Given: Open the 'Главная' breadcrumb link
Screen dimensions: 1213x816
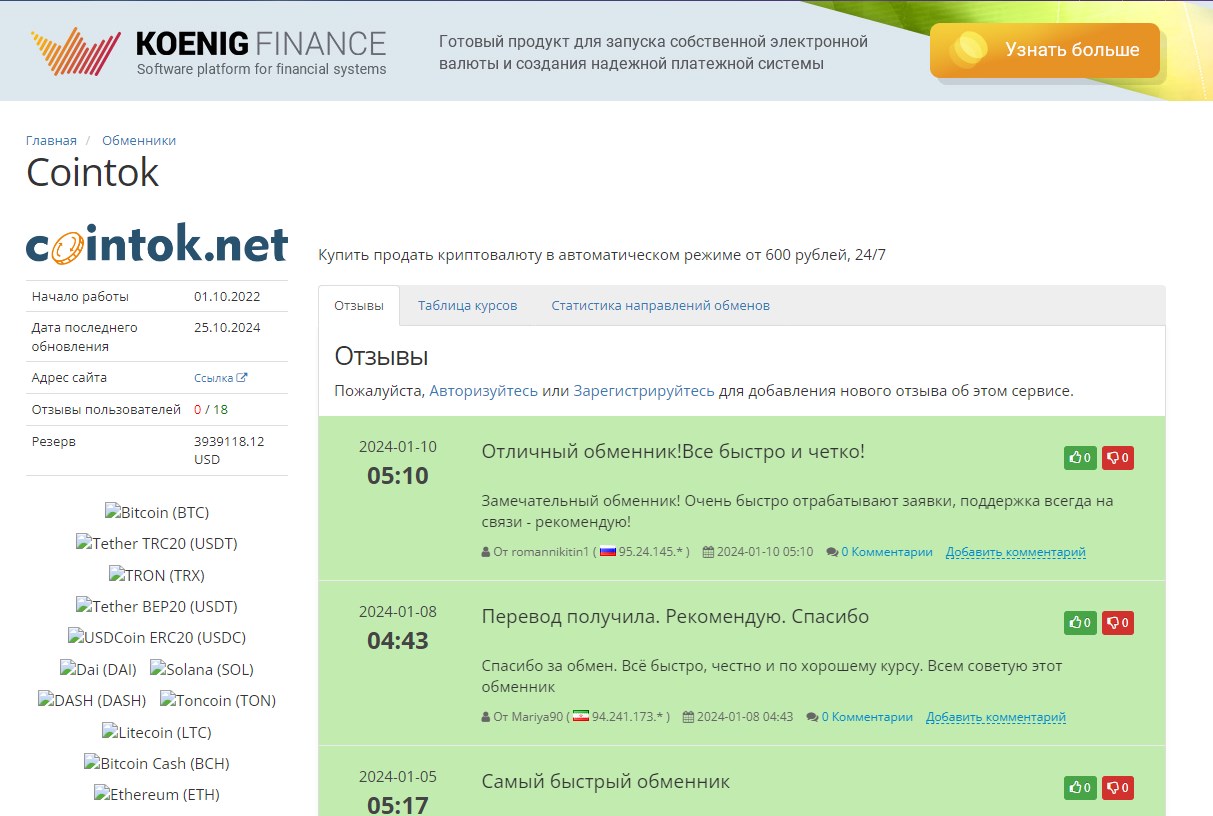Looking at the screenshot, I should (x=51, y=140).
